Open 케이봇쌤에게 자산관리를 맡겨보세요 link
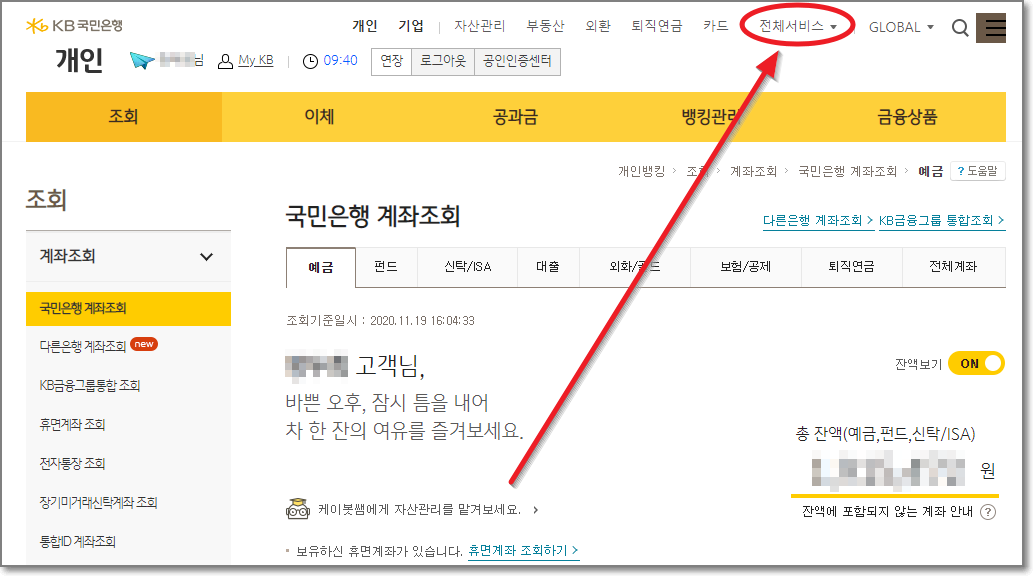This screenshot has height=576, width=1033. click(x=428, y=509)
